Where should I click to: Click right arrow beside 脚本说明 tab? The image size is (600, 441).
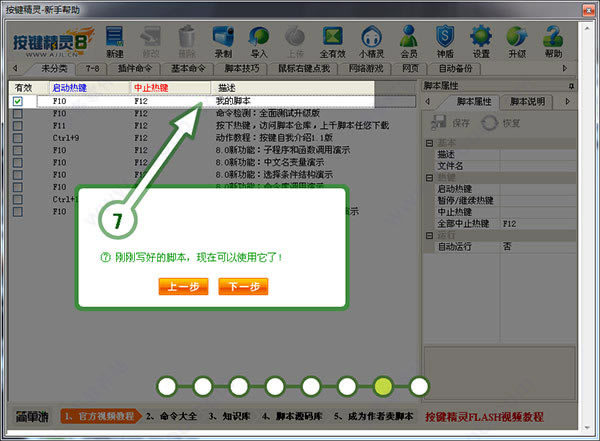click(567, 101)
